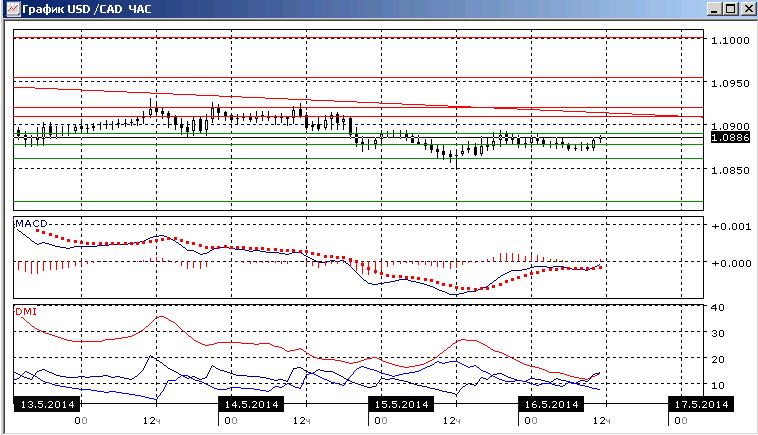This screenshot has width=758, height=435.
Task: Click the 12ч time label under 16.5.2014
Action: 601,421
